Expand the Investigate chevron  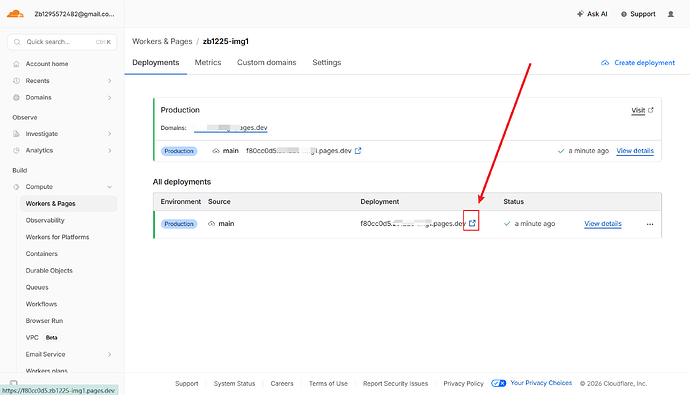pos(110,134)
